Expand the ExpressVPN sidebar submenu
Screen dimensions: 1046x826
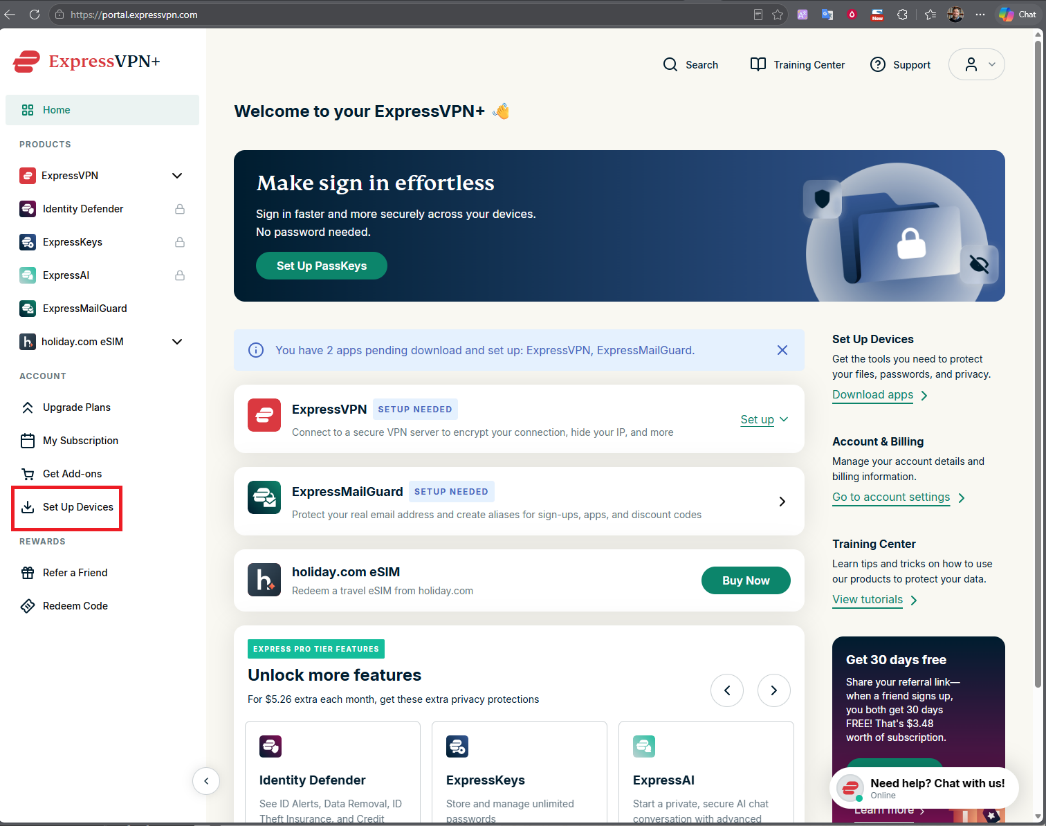pos(177,175)
